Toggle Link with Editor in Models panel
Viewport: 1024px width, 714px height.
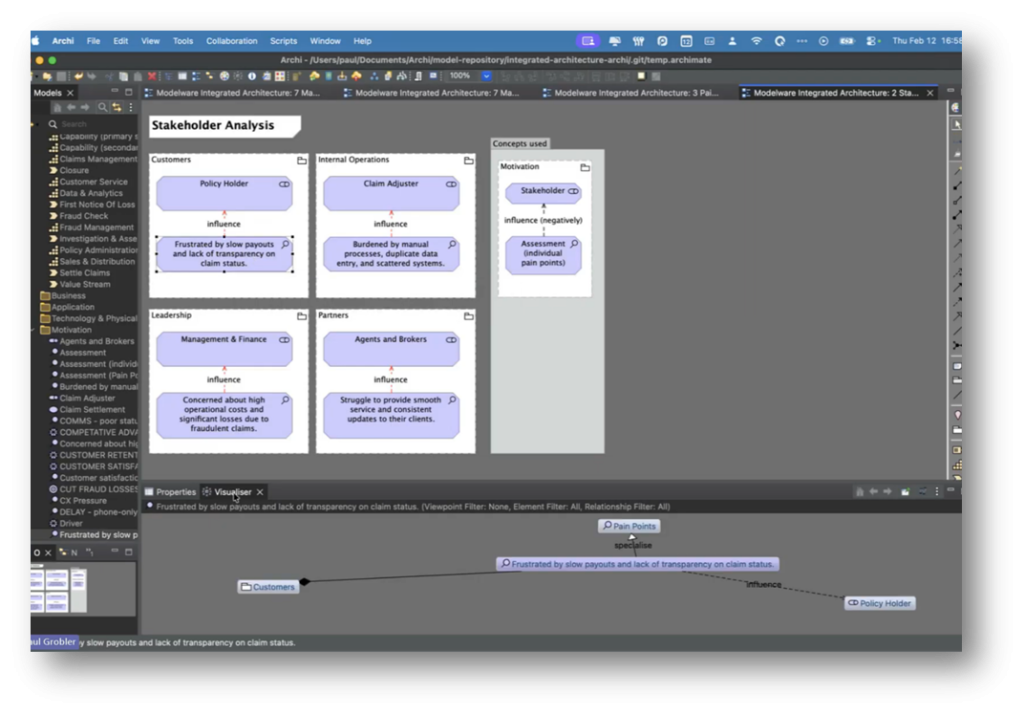116,107
